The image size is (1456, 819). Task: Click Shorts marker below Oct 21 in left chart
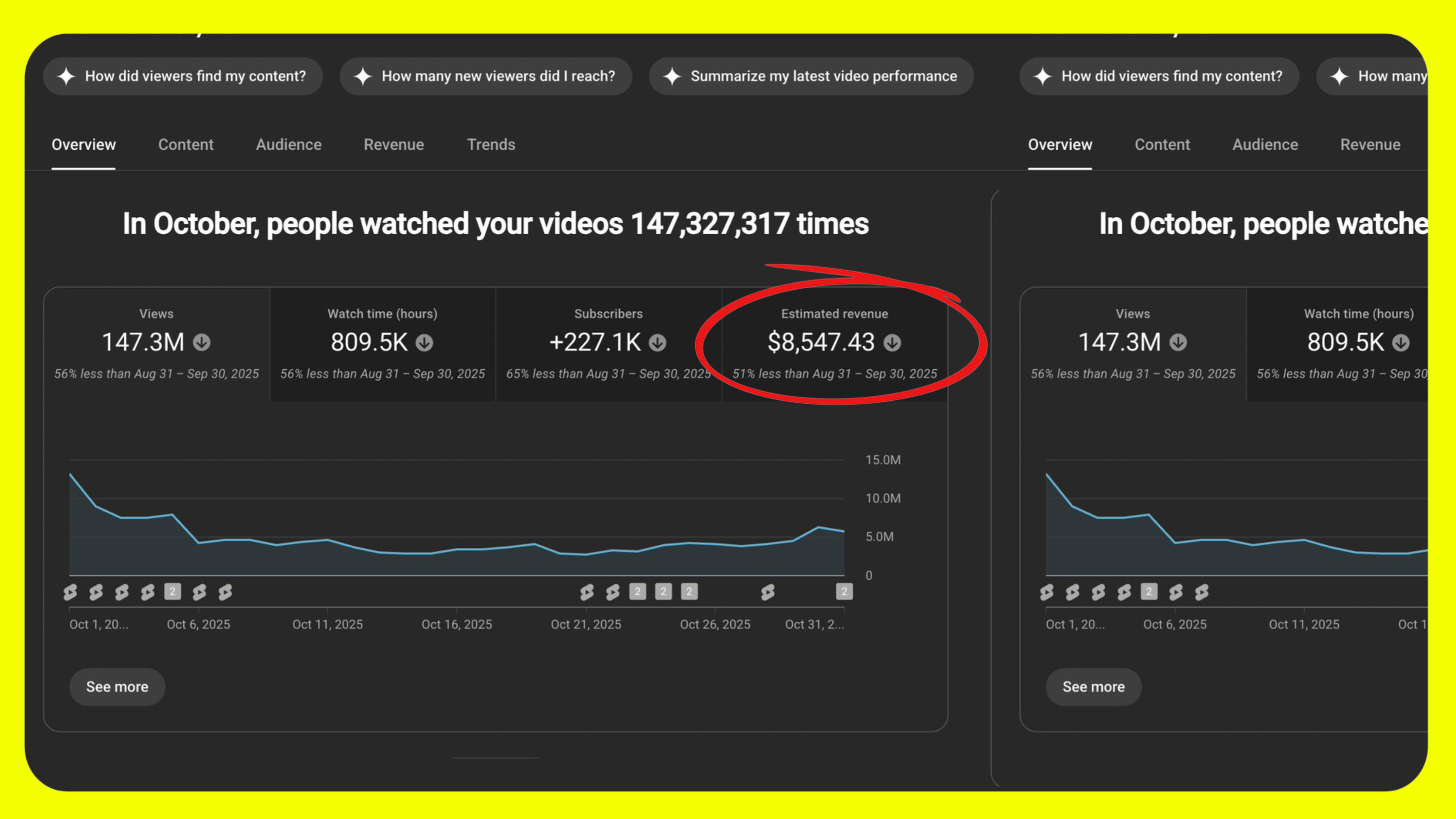click(587, 592)
